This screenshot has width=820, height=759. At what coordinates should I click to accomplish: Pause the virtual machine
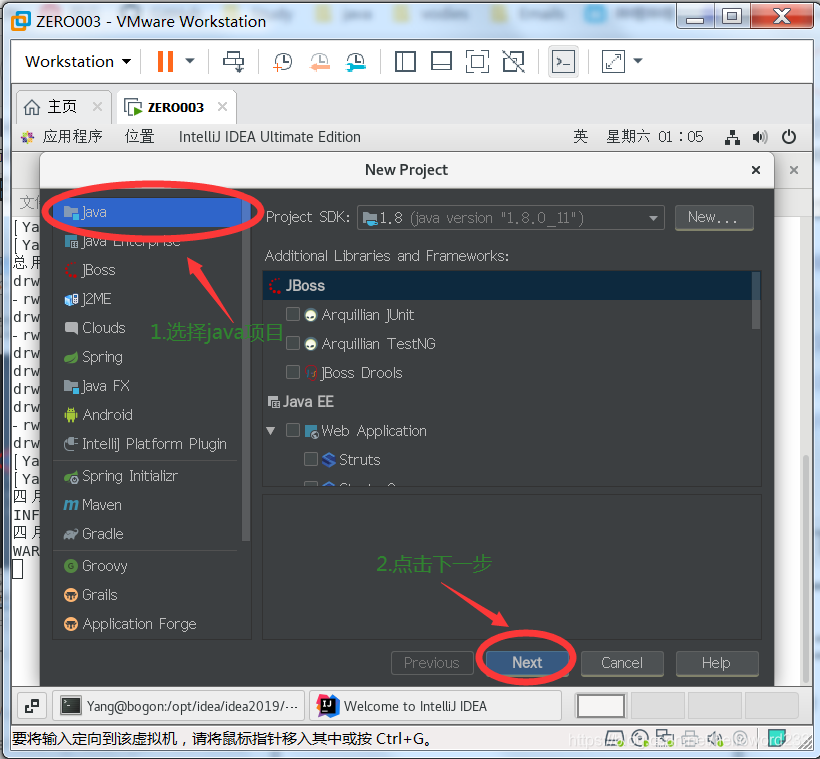165,61
